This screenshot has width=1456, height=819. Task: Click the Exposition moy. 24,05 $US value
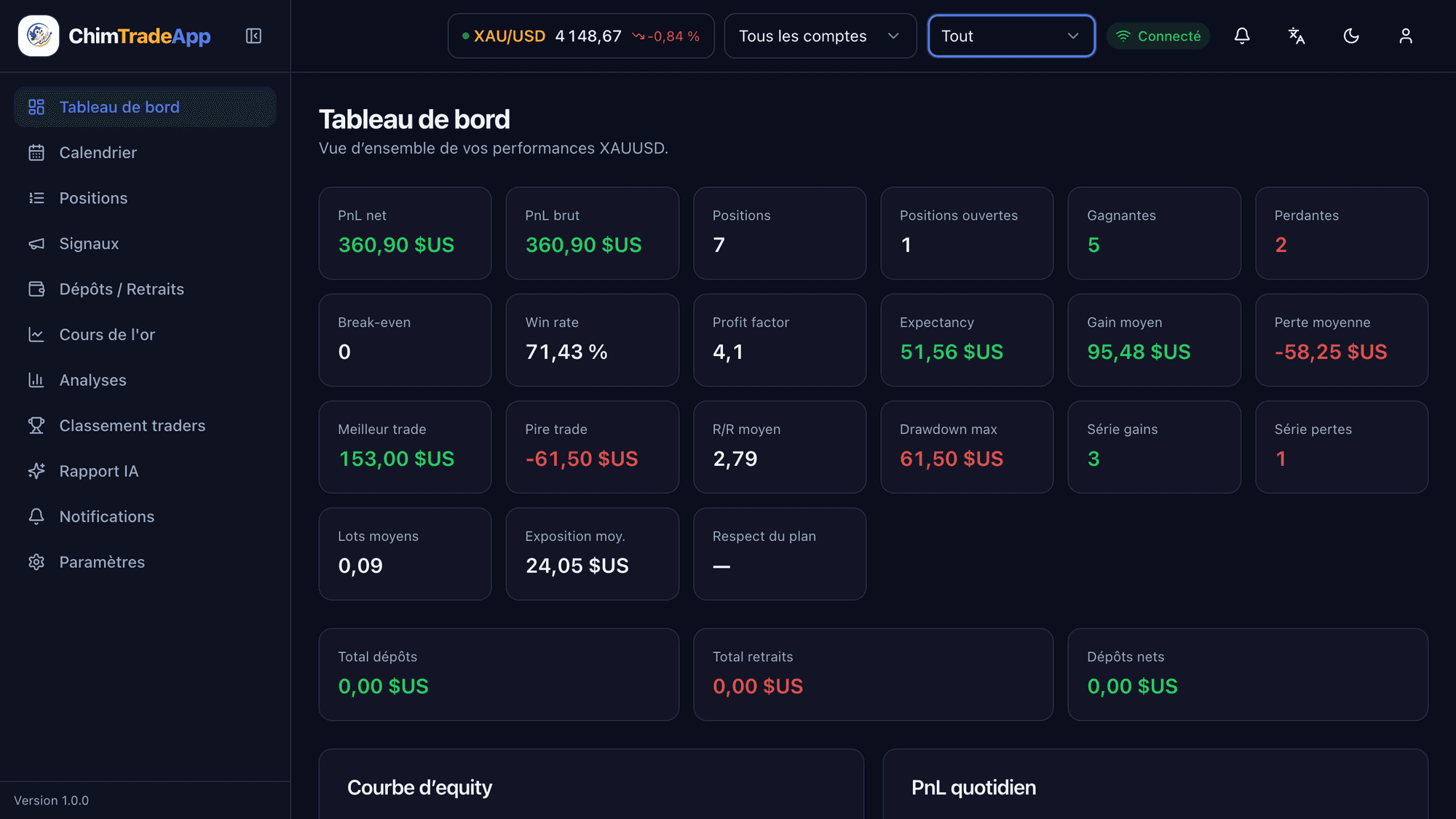pyautogui.click(x=577, y=566)
